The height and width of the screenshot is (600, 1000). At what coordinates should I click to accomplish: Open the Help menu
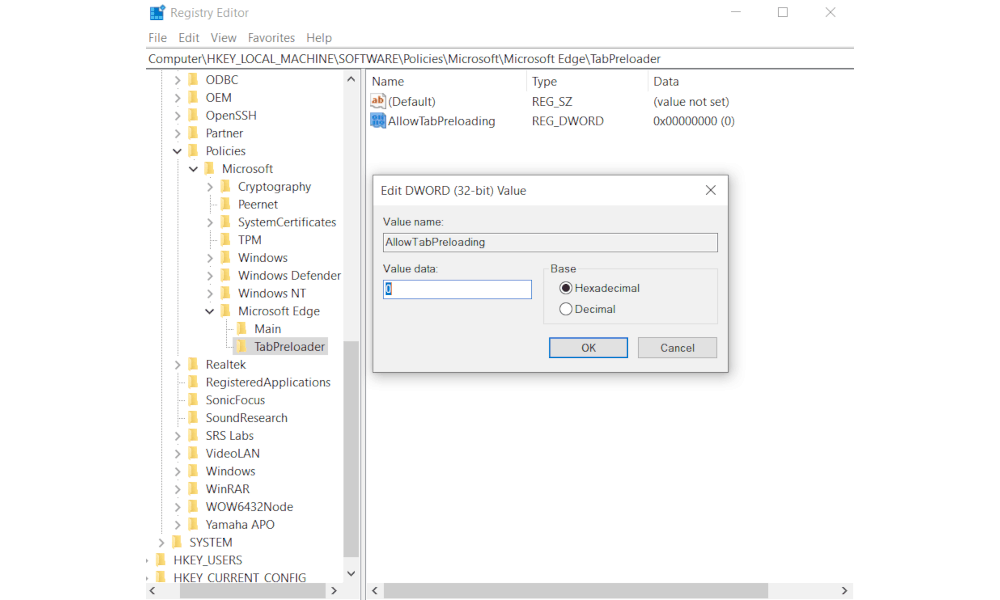[318, 38]
